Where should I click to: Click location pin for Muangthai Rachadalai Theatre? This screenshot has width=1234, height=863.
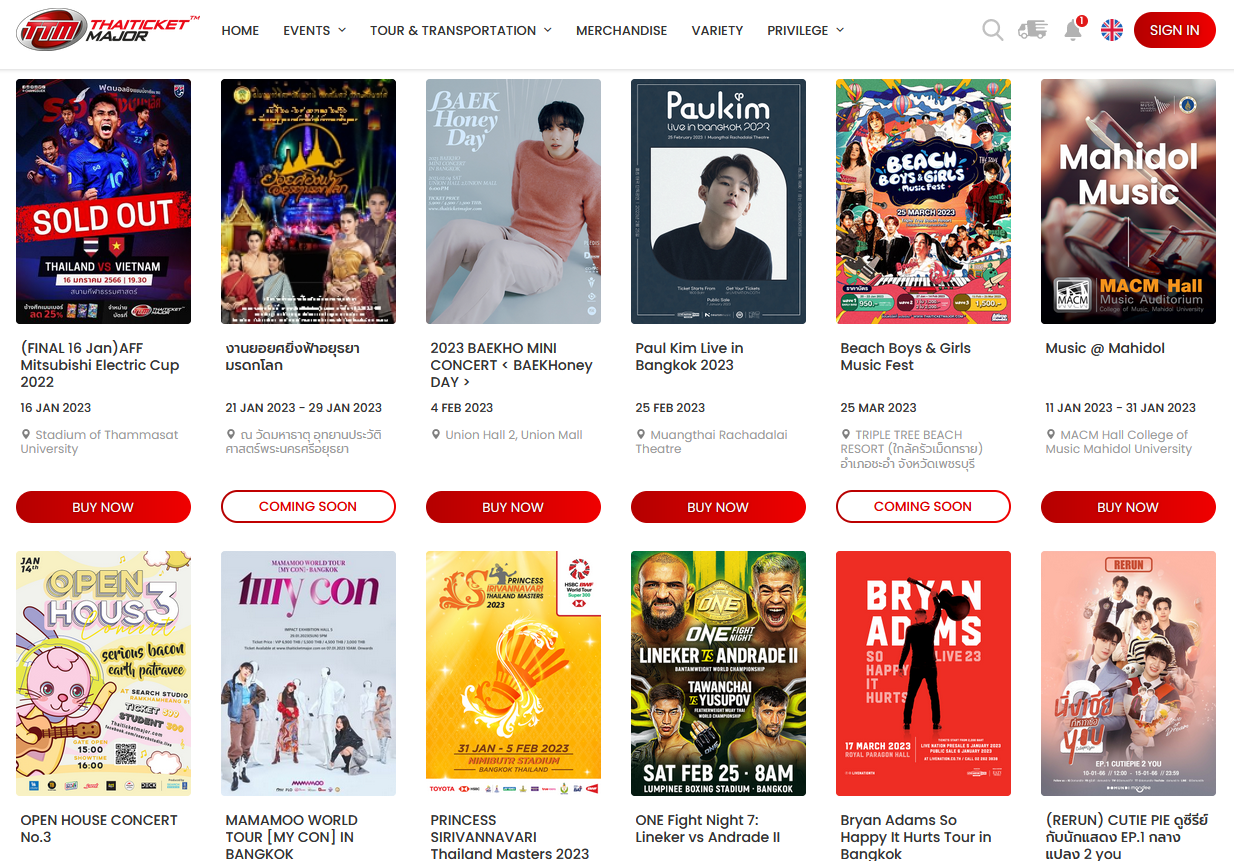(x=641, y=435)
